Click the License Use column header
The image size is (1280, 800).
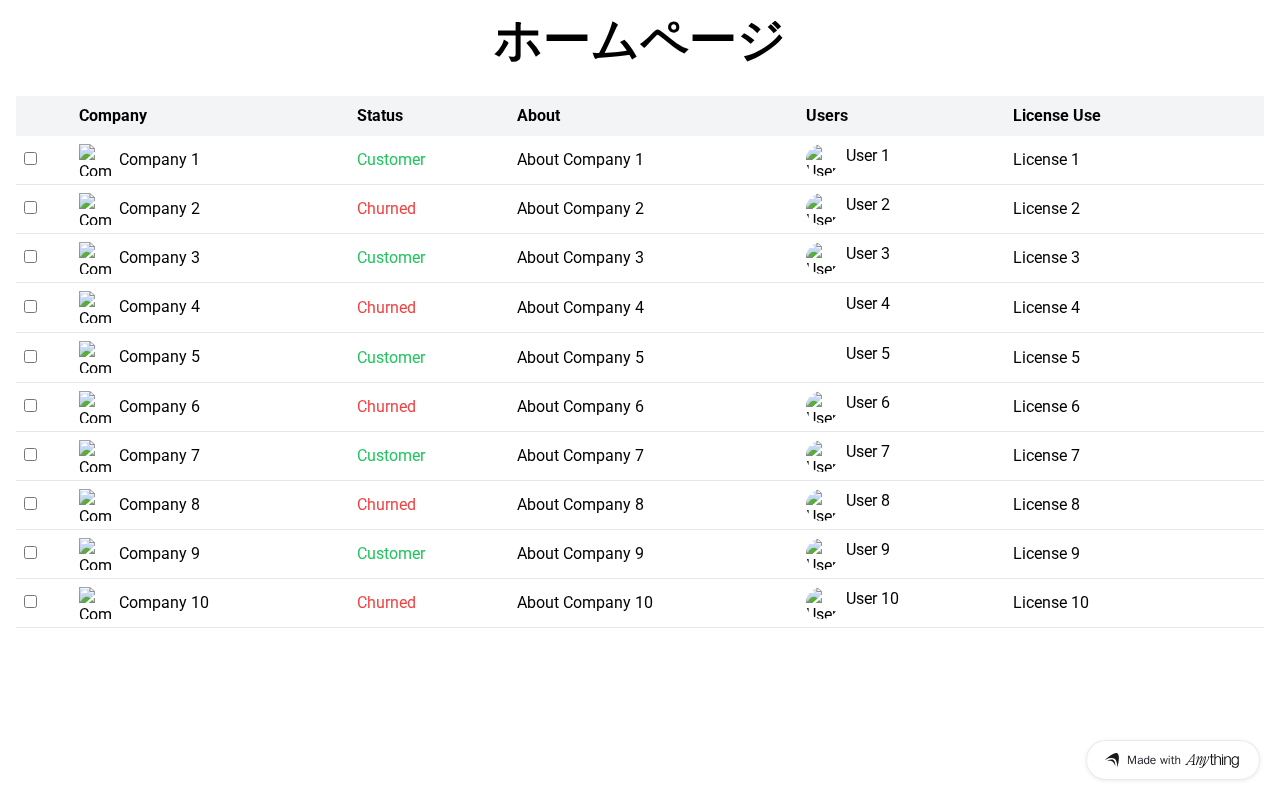coord(1056,116)
